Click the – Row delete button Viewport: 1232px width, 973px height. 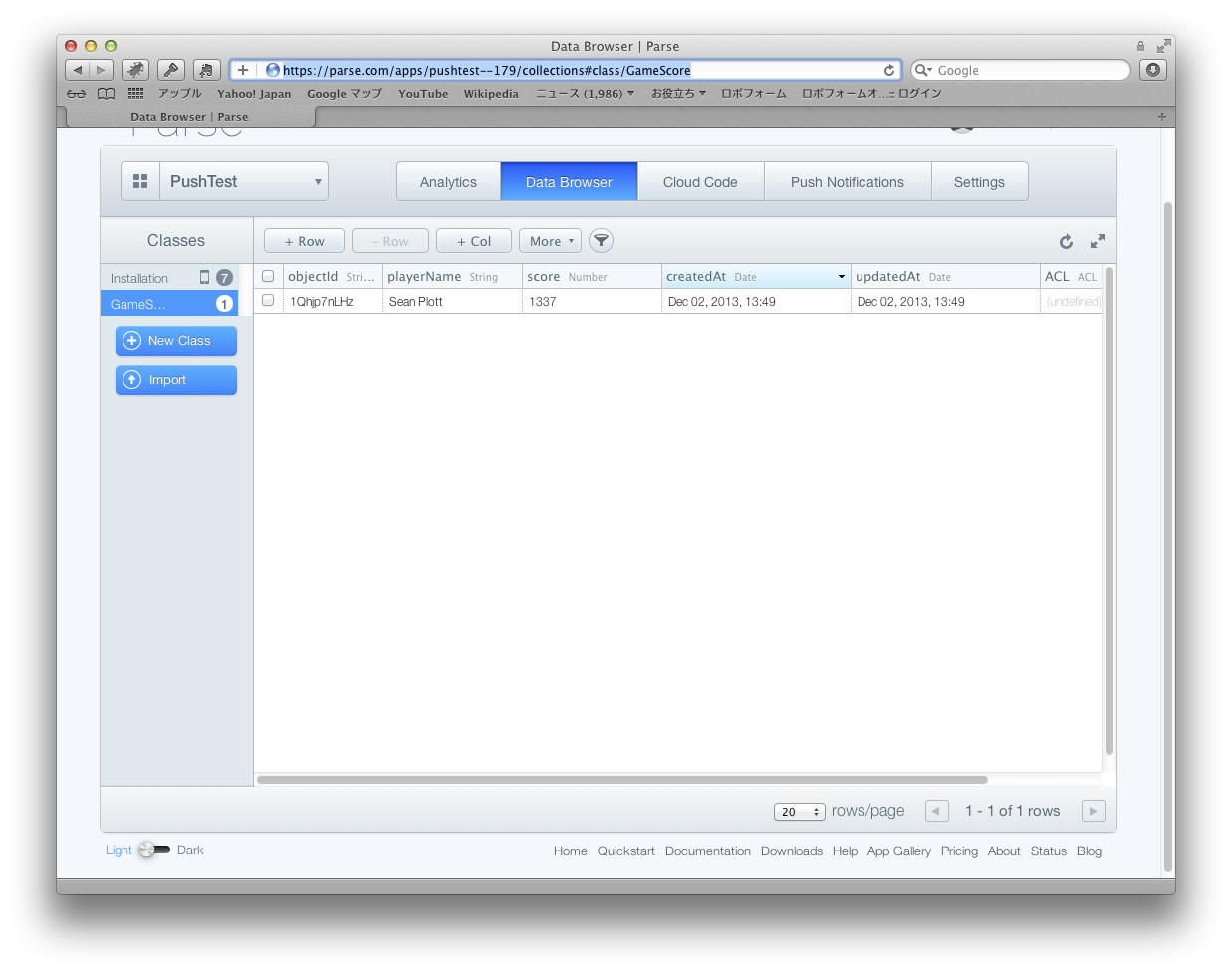pyautogui.click(x=390, y=241)
